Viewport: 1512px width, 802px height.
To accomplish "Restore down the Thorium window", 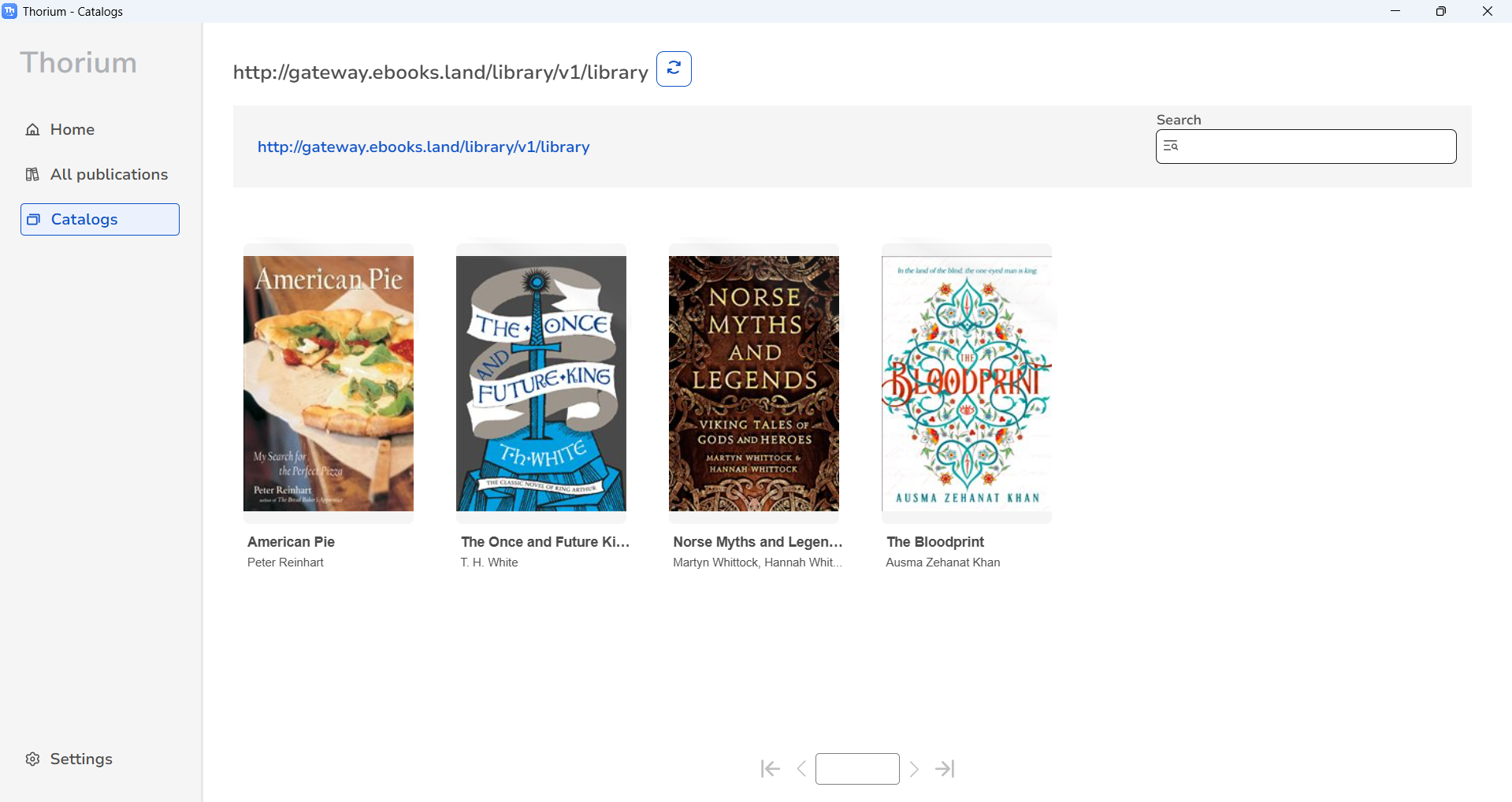I will [1441, 11].
